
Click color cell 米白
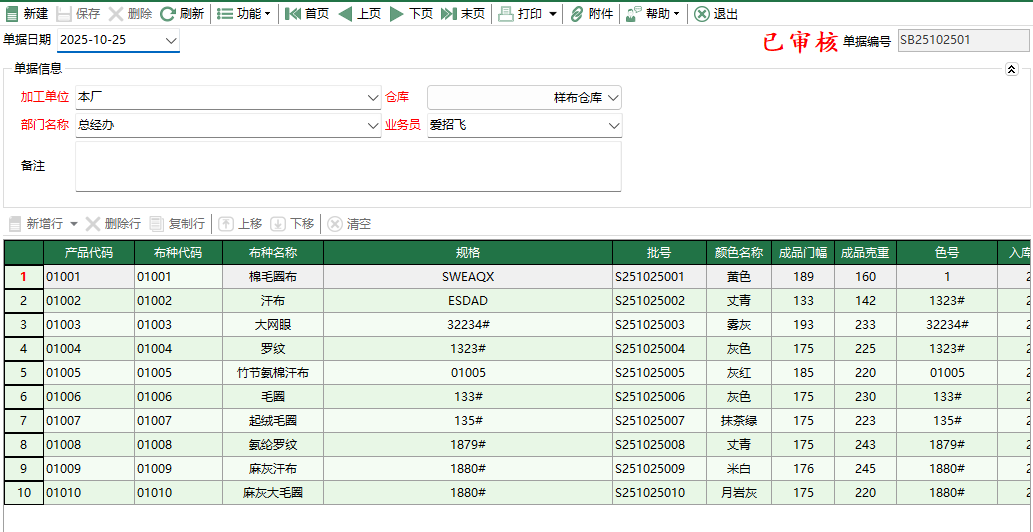pos(739,469)
